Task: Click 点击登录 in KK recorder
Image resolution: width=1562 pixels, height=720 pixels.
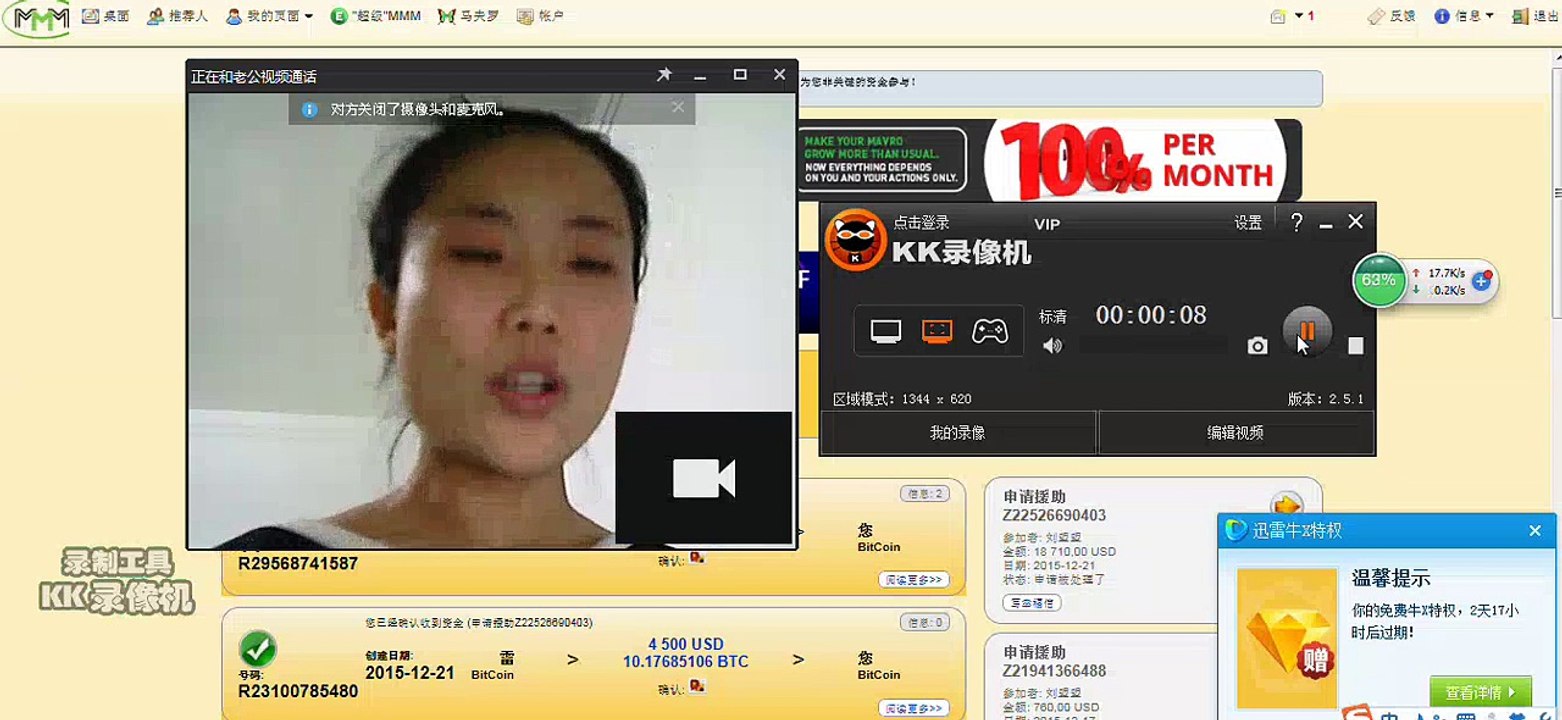Action: [x=921, y=223]
